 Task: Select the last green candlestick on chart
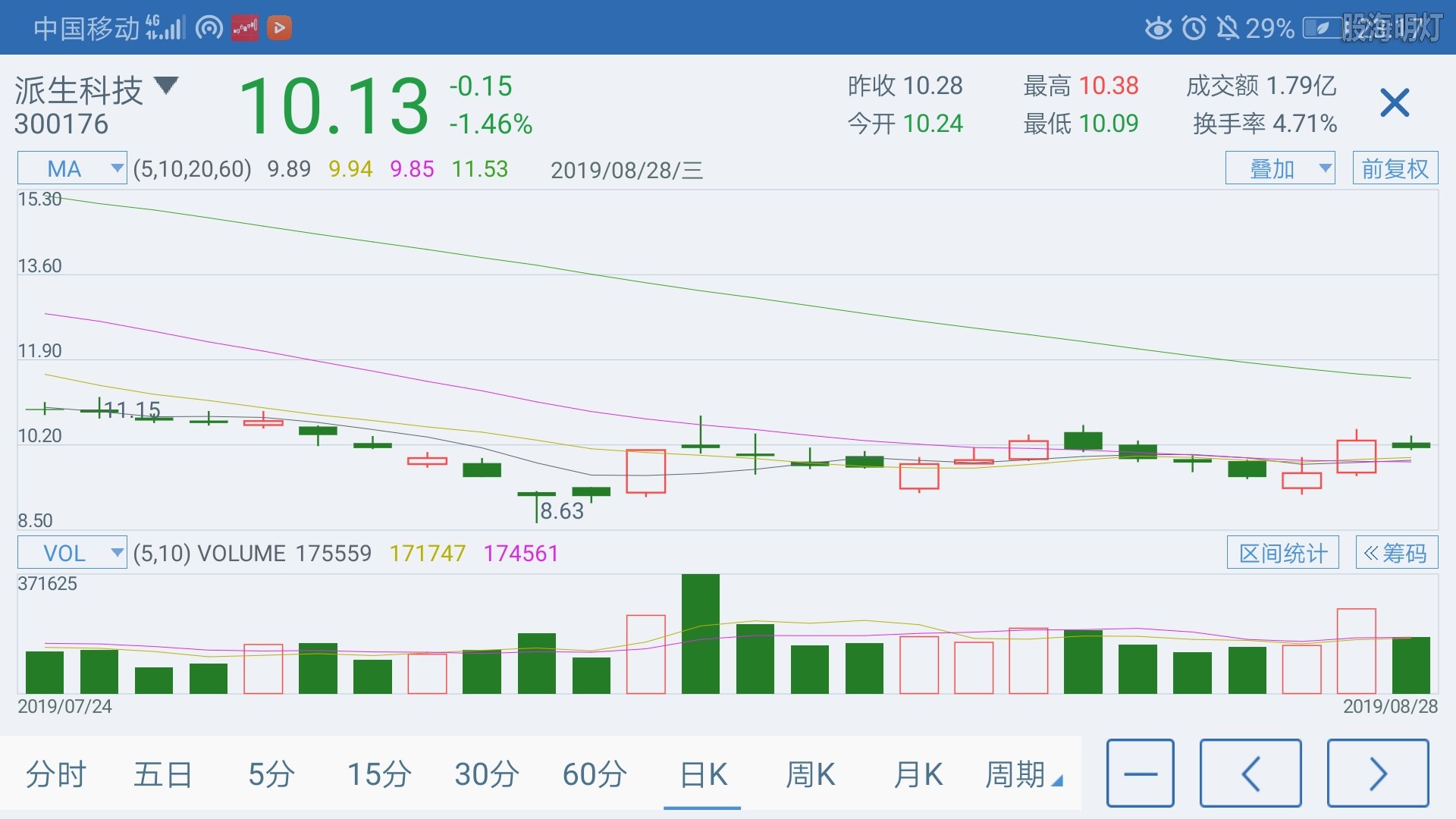[1411, 445]
